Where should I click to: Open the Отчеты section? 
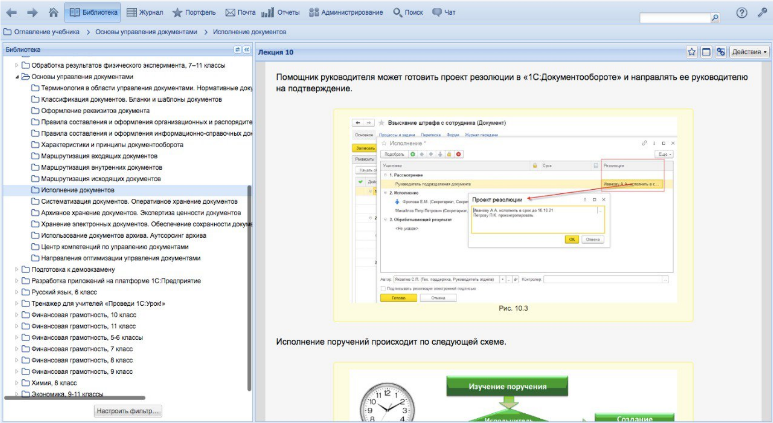coord(280,12)
